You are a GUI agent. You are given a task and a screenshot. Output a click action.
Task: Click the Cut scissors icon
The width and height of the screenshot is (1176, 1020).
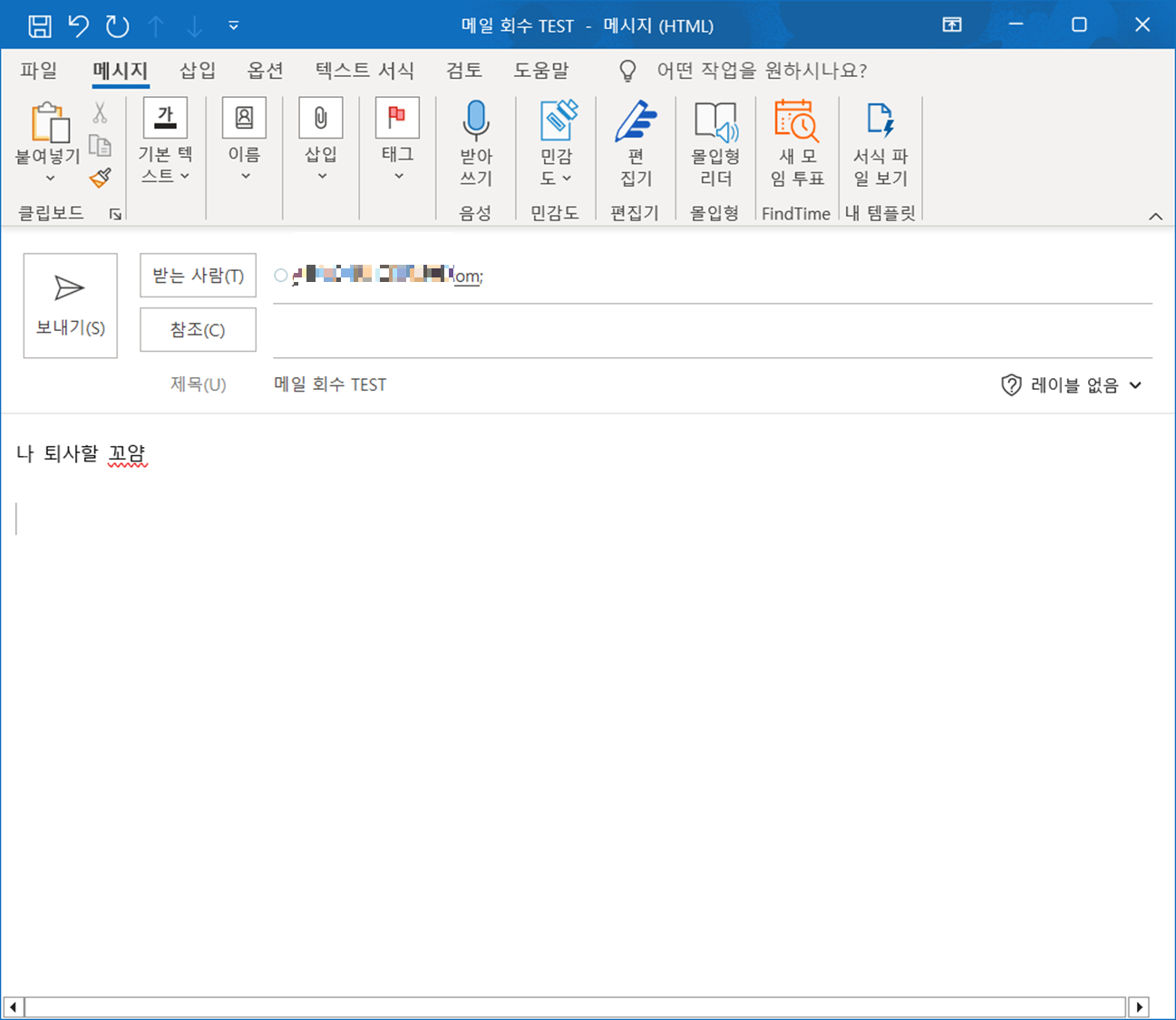coord(100,112)
